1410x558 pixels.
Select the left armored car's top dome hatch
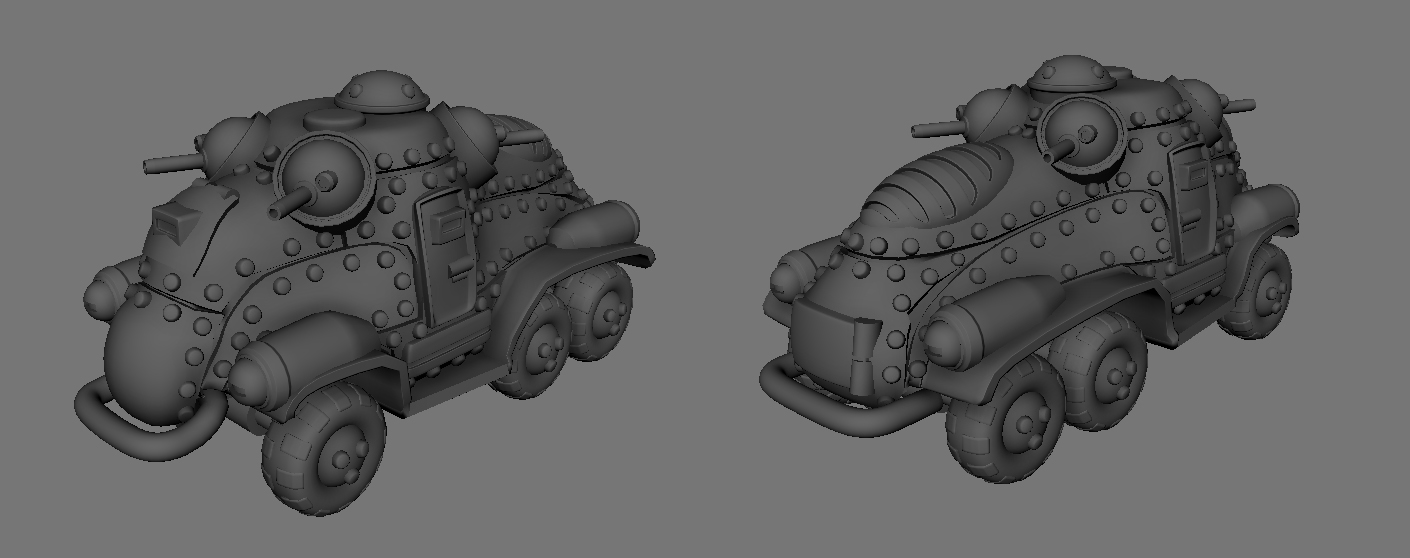[x=382, y=91]
